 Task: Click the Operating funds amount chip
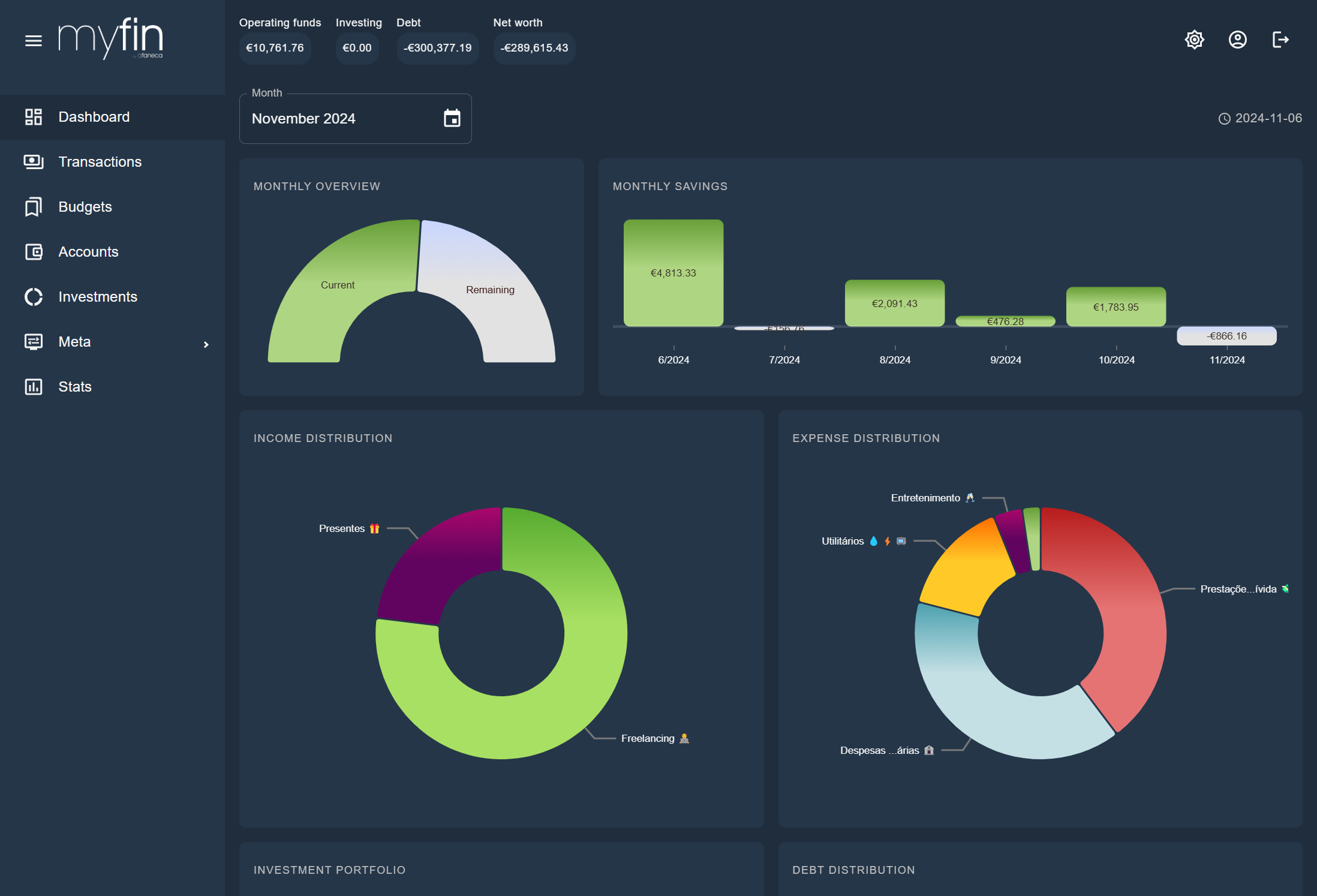[275, 48]
